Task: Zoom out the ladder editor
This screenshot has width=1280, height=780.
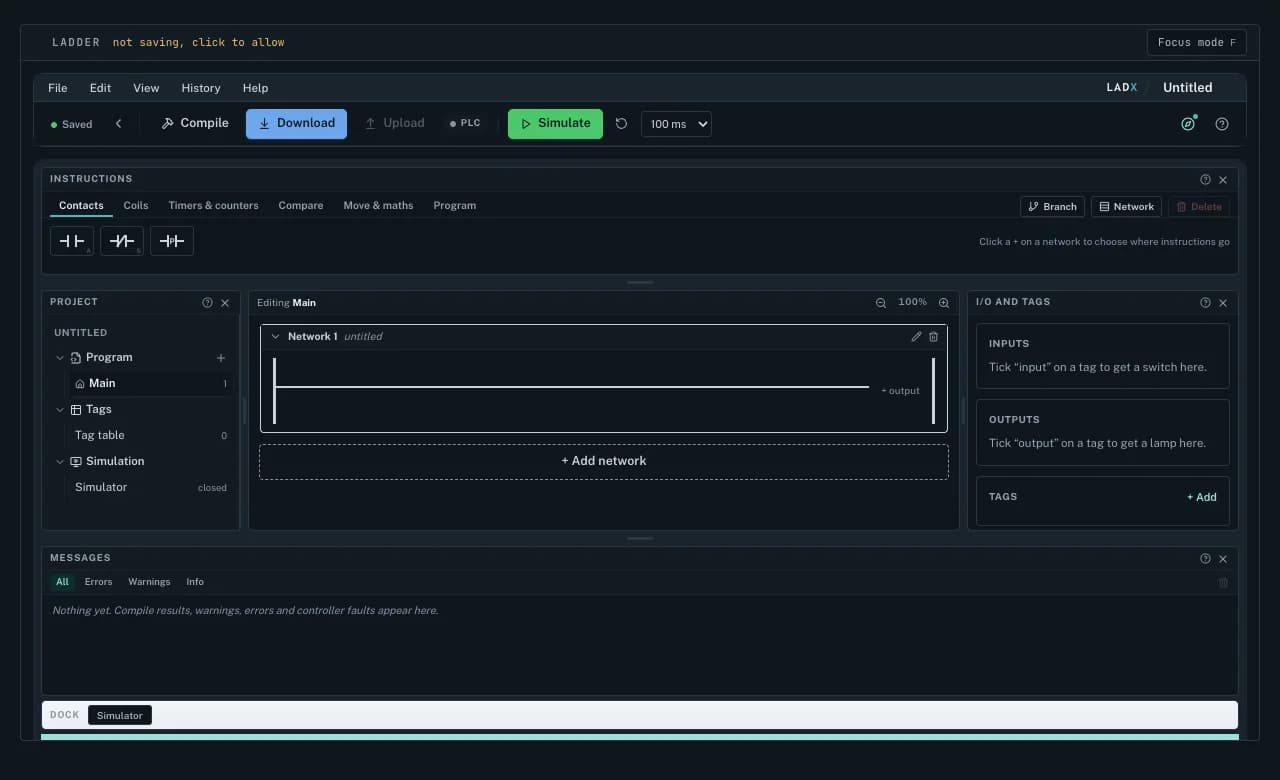Action: pos(881,303)
